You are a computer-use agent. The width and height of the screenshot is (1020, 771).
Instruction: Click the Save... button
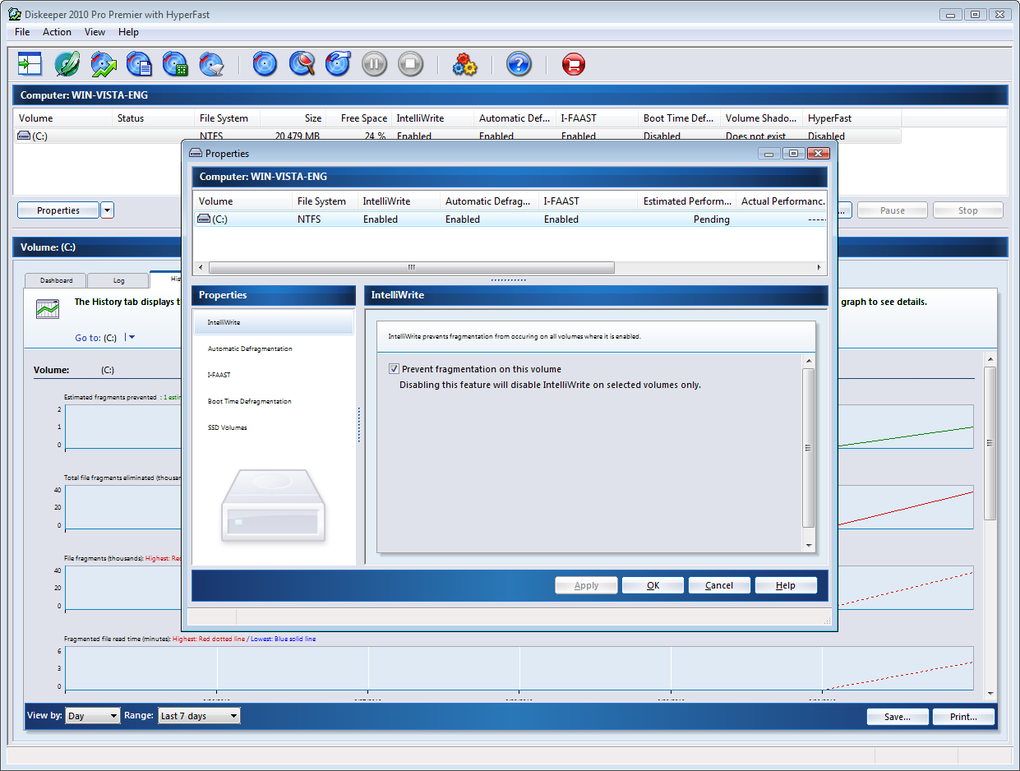(x=897, y=716)
